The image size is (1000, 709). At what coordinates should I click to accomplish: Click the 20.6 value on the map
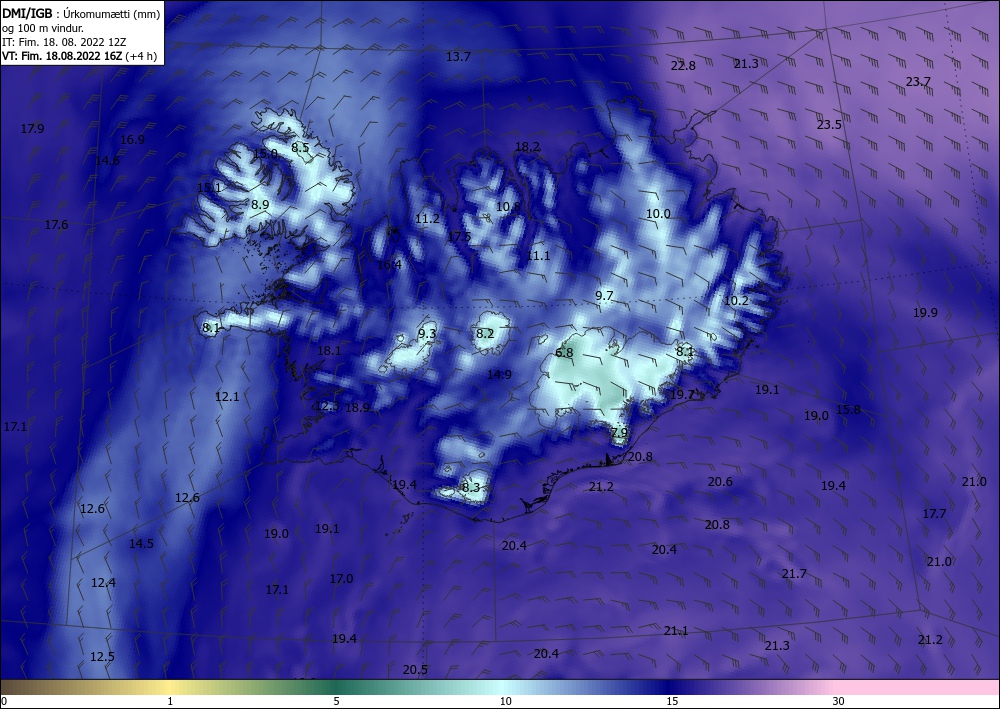(x=720, y=482)
